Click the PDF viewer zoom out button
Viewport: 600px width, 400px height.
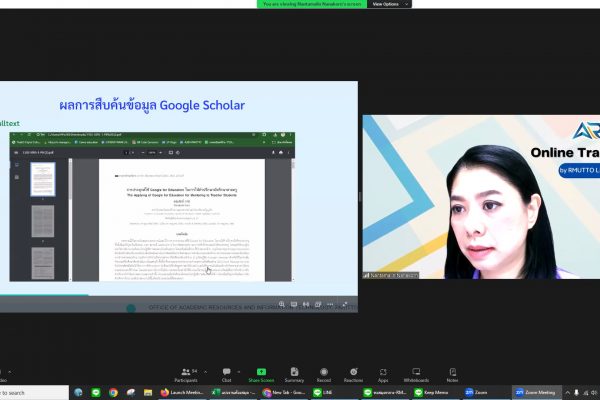[143, 152]
